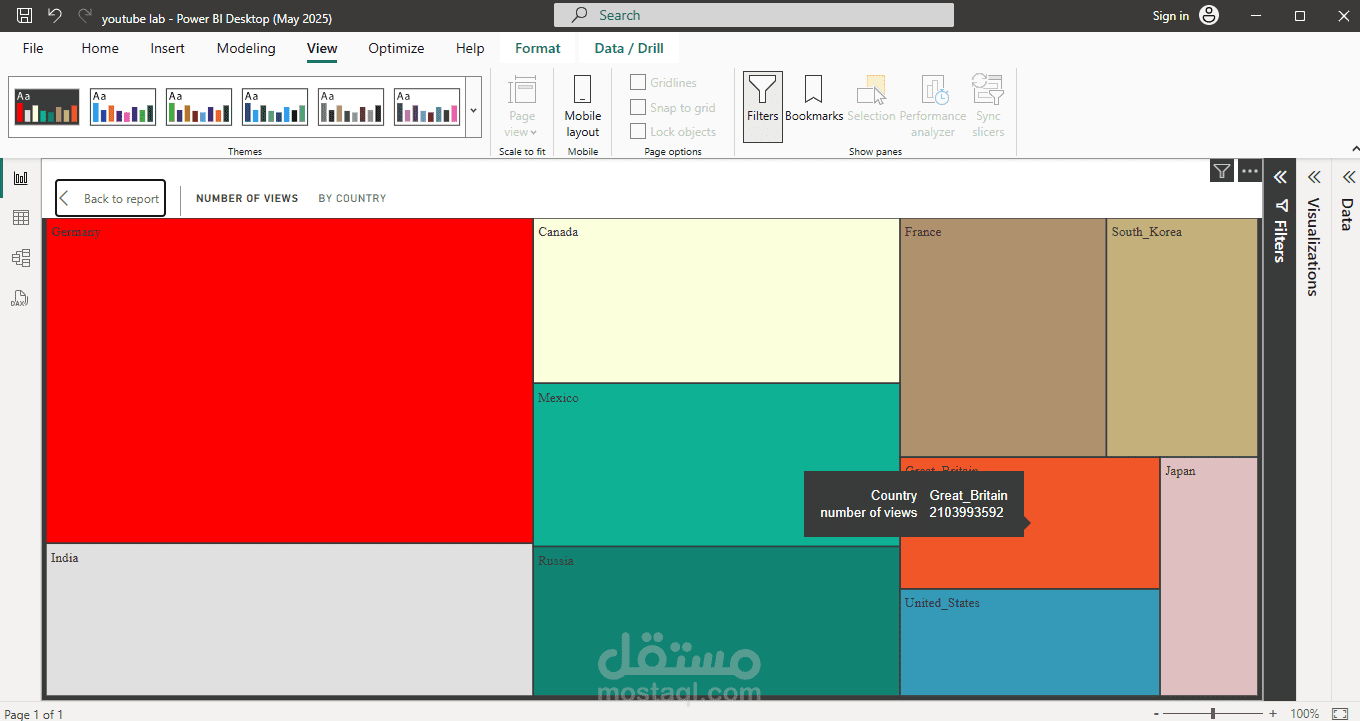Open the Help tab
This screenshot has width=1360, height=721.
pos(470,48)
